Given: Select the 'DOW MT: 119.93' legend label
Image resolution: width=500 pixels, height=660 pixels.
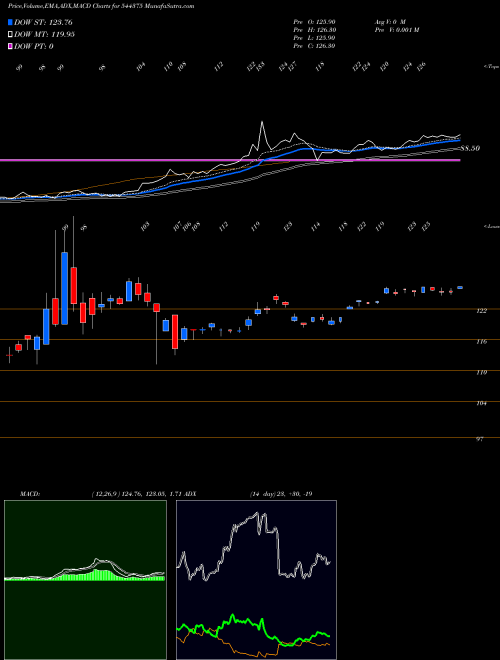Looking at the screenshot, I should pos(44,35).
